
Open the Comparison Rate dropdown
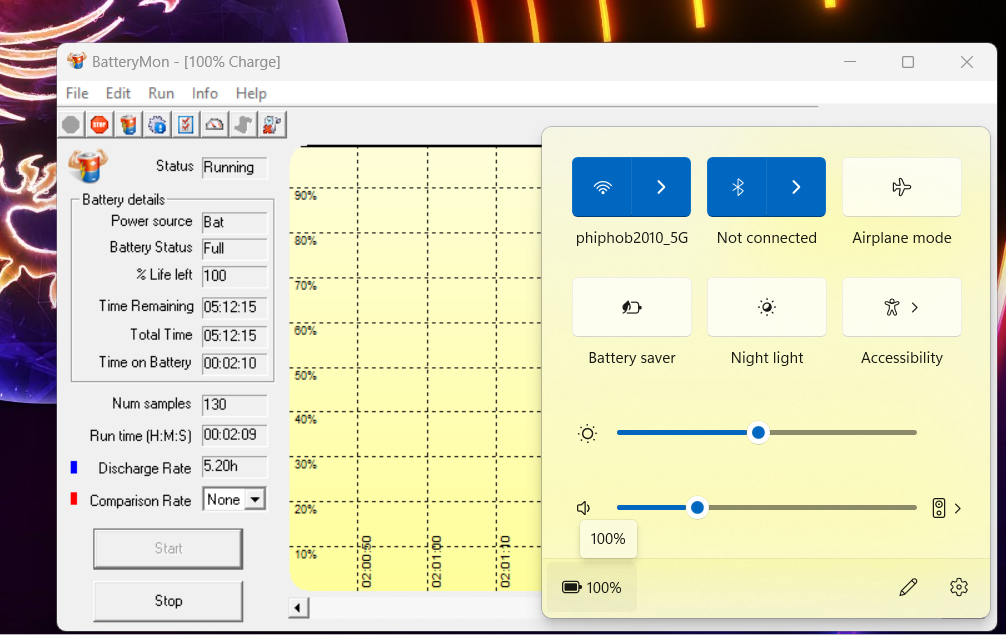click(255, 499)
